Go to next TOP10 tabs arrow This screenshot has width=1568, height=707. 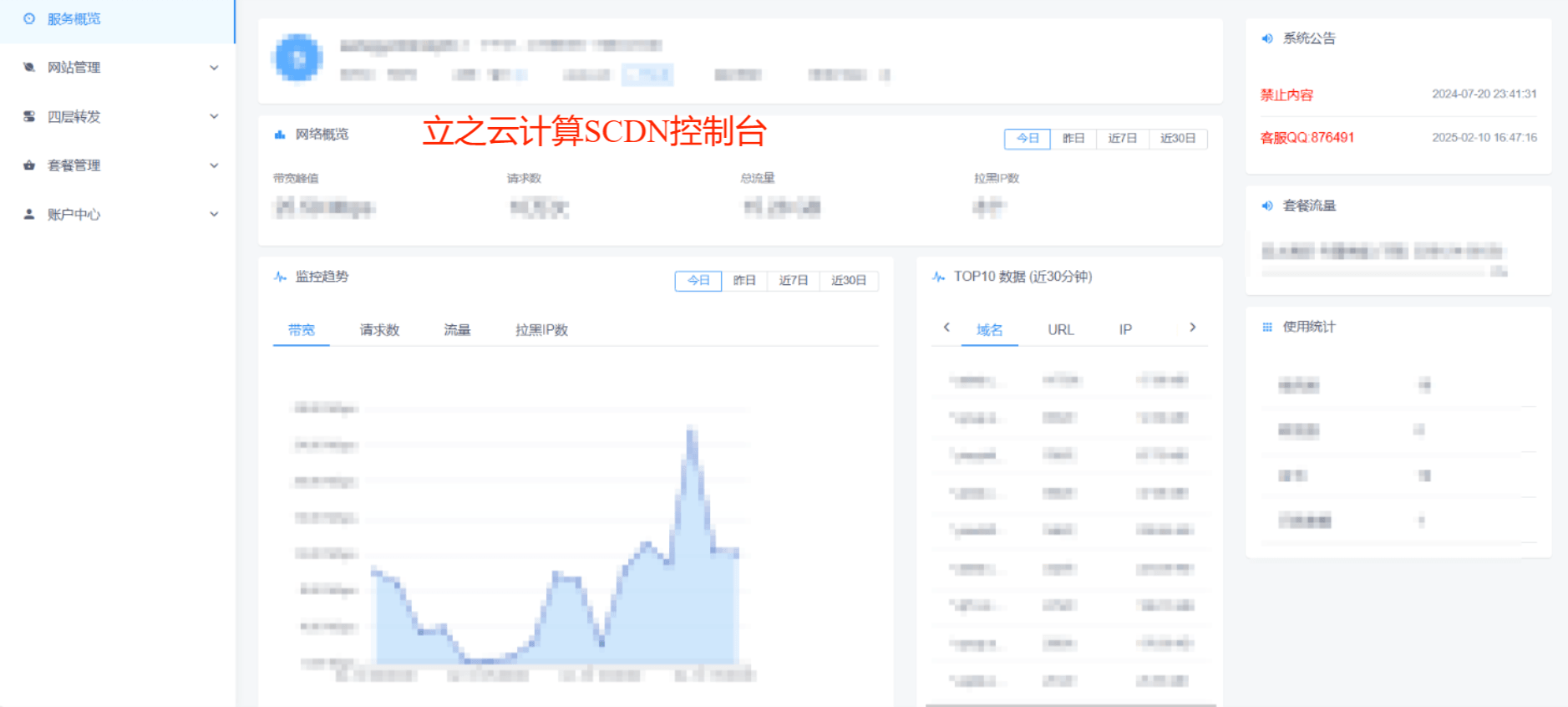pos(1193,328)
